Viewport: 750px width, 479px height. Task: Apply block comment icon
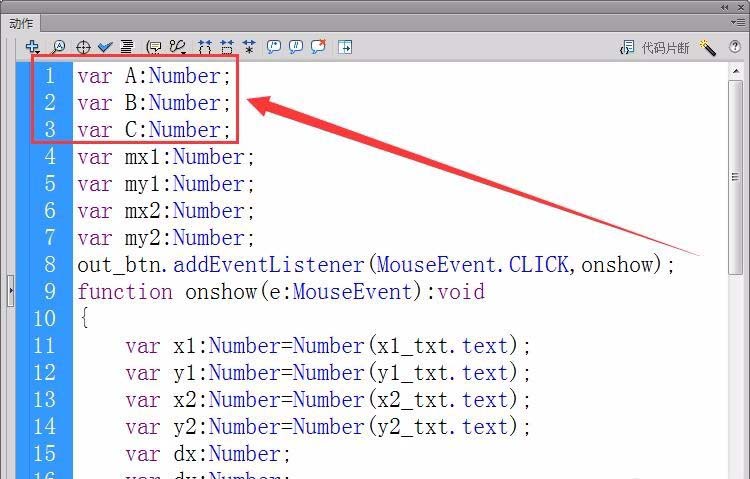tap(274, 47)
